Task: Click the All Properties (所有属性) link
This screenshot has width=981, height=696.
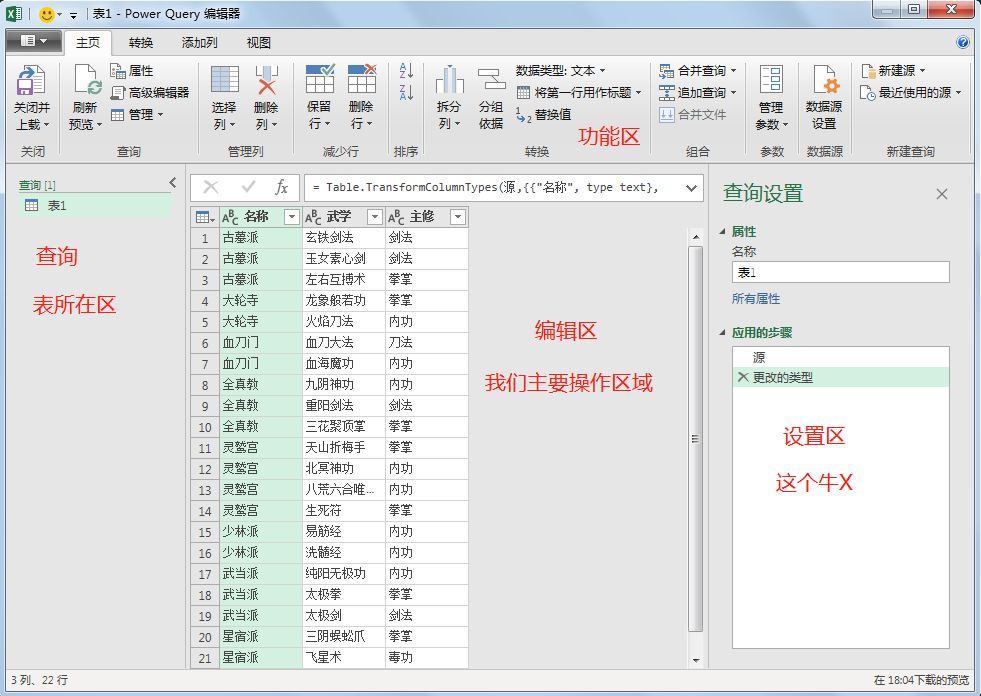Action: [x=756, y=299]
